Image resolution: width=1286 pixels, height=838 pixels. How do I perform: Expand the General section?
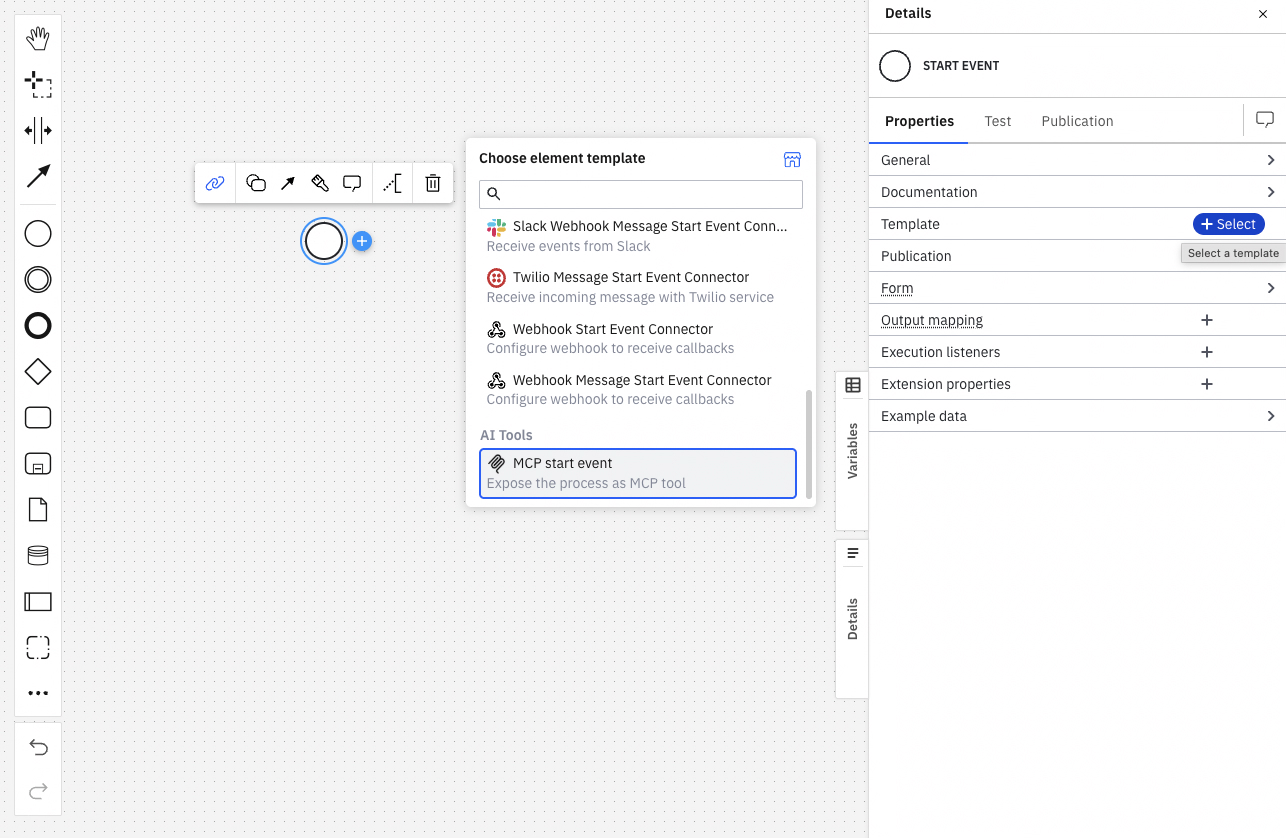point(1077,160)
